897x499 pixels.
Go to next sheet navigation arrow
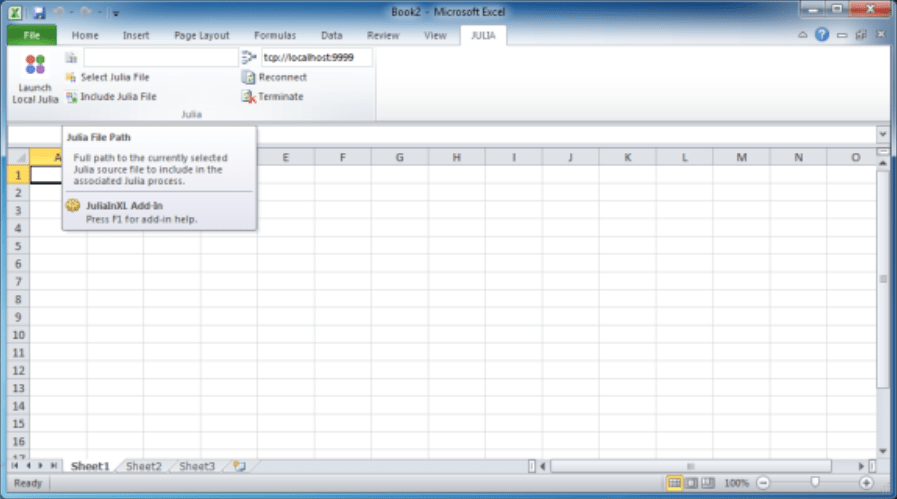pos(40,466)
